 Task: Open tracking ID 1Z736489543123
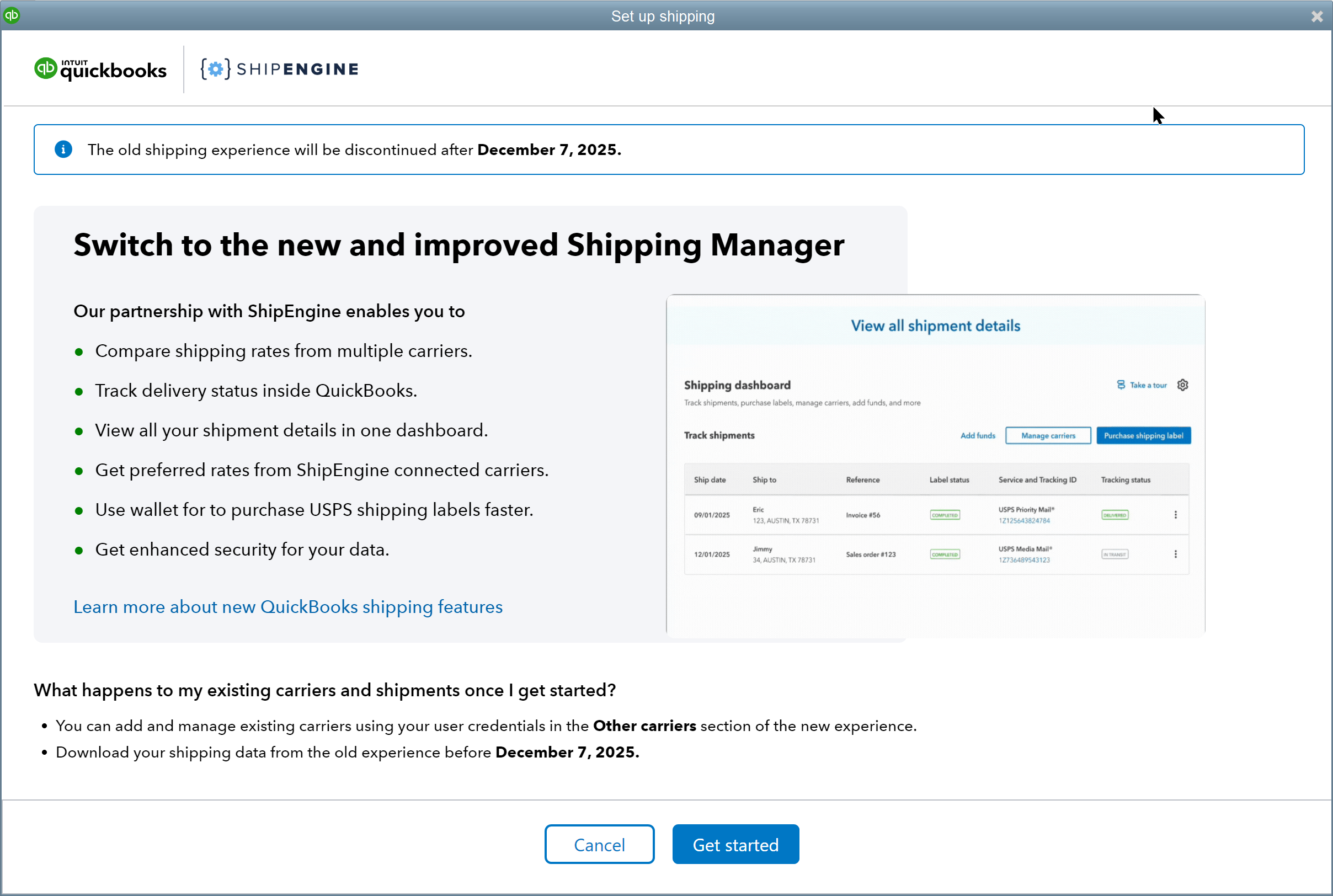1023,559
